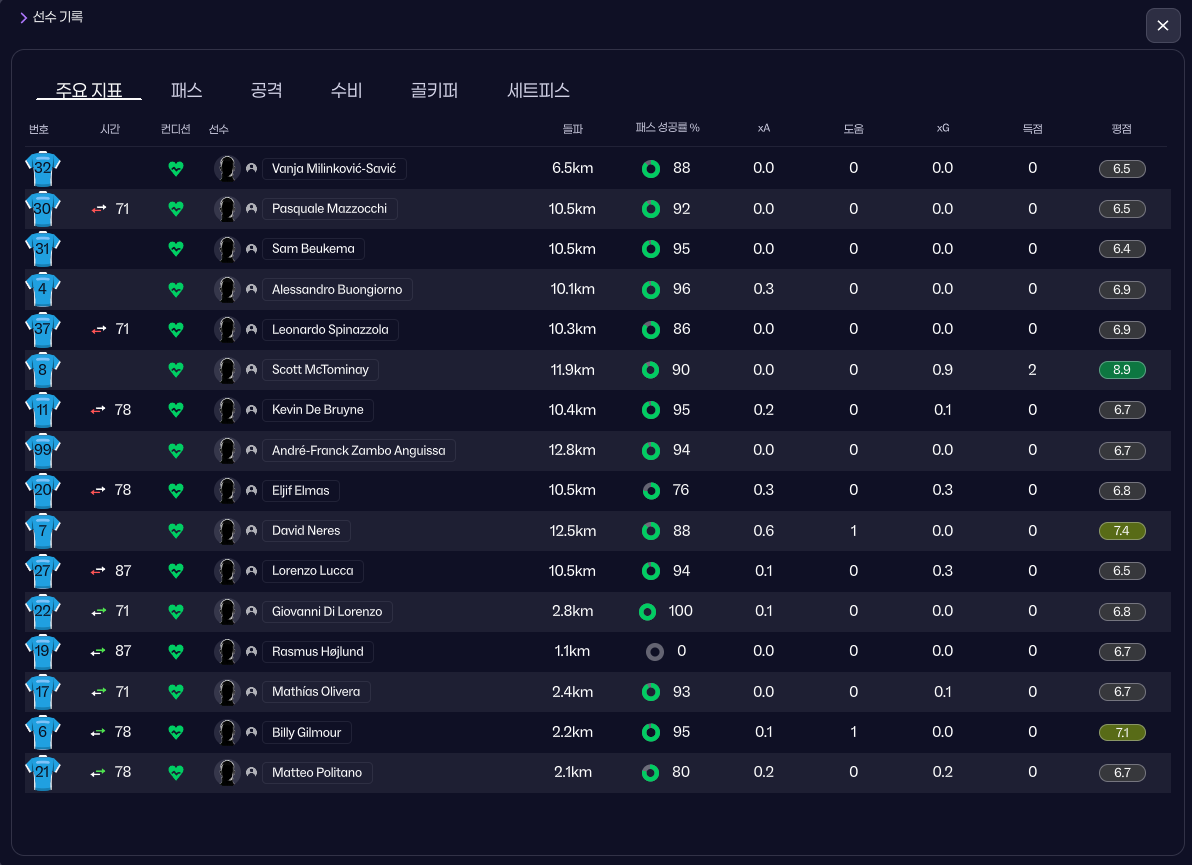
Task: Click person icon beside Kevin De Bruyne
Action: click(251, 410)
